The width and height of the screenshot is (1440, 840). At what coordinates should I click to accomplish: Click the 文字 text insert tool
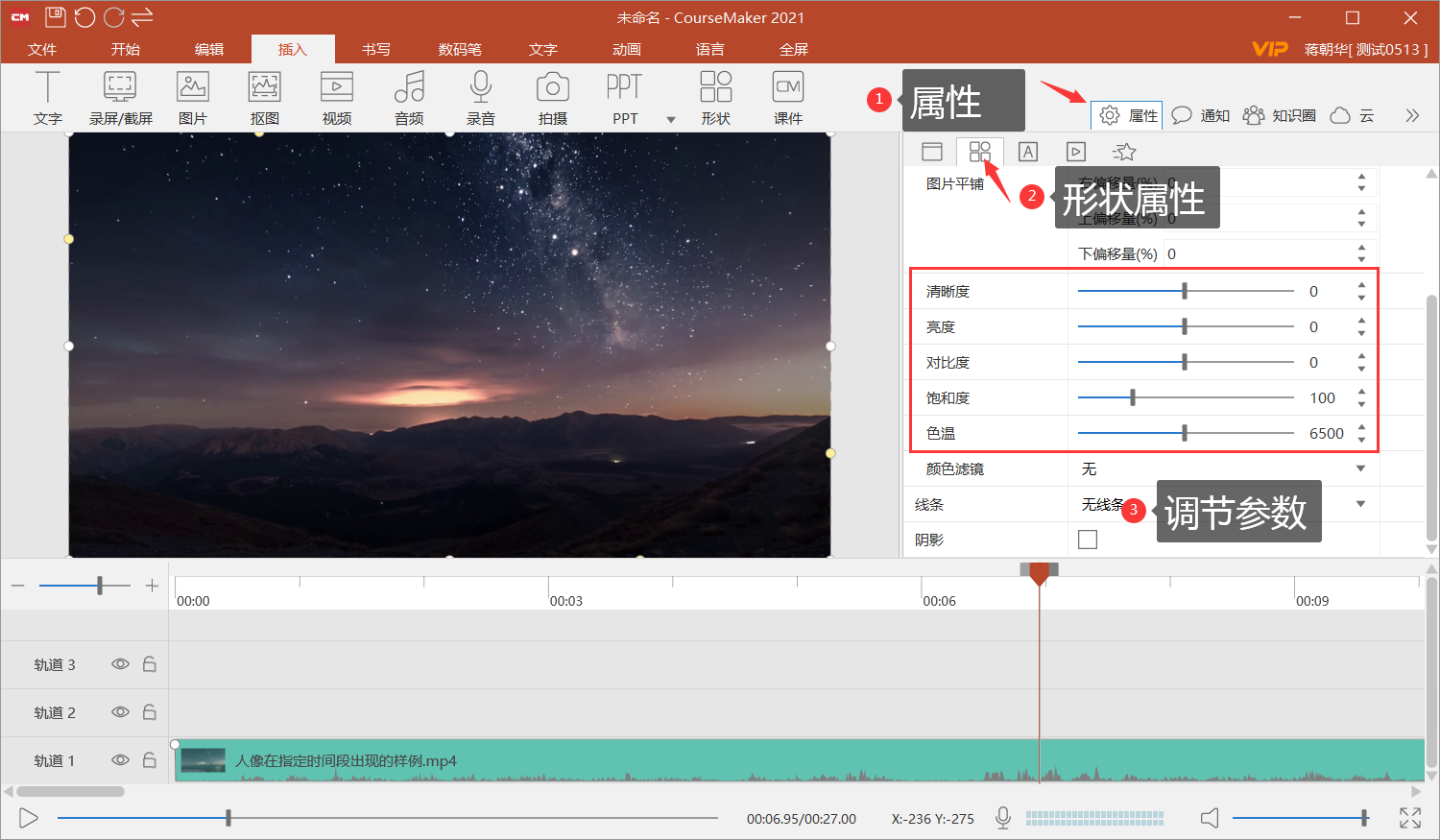(47, 98)
